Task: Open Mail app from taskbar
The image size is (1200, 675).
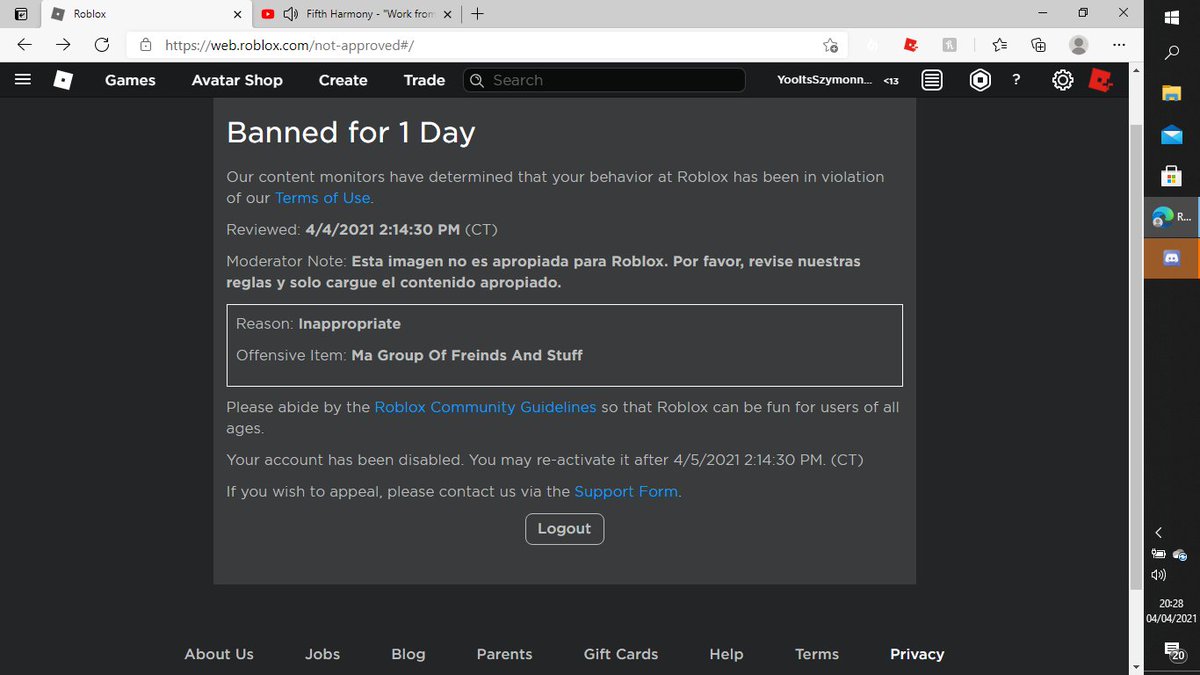Action: (x=1172, y=134)
